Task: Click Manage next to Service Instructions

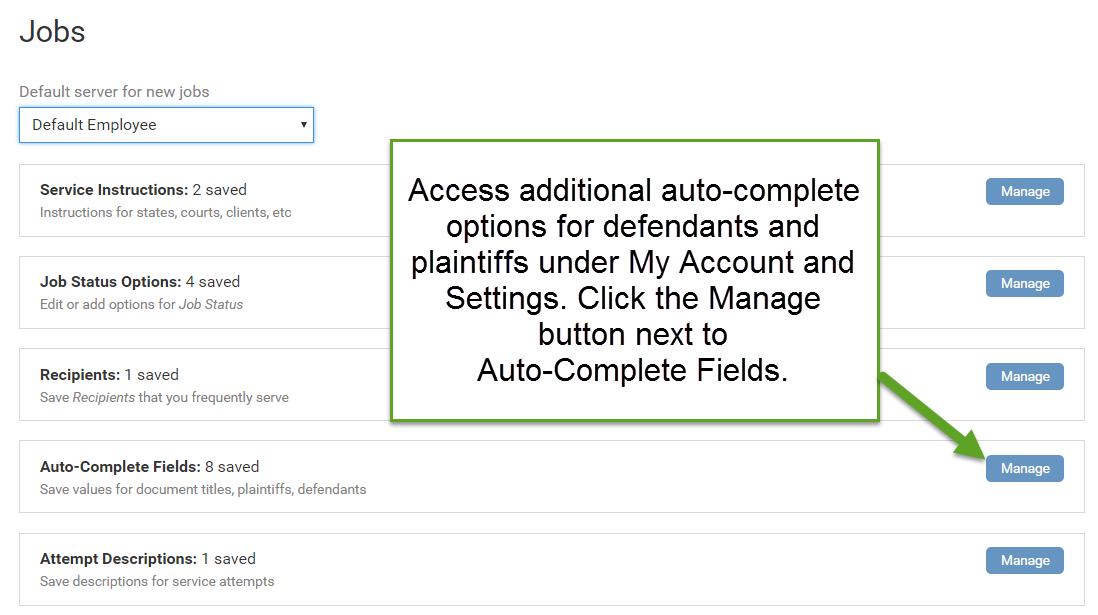Action: 1024,191
